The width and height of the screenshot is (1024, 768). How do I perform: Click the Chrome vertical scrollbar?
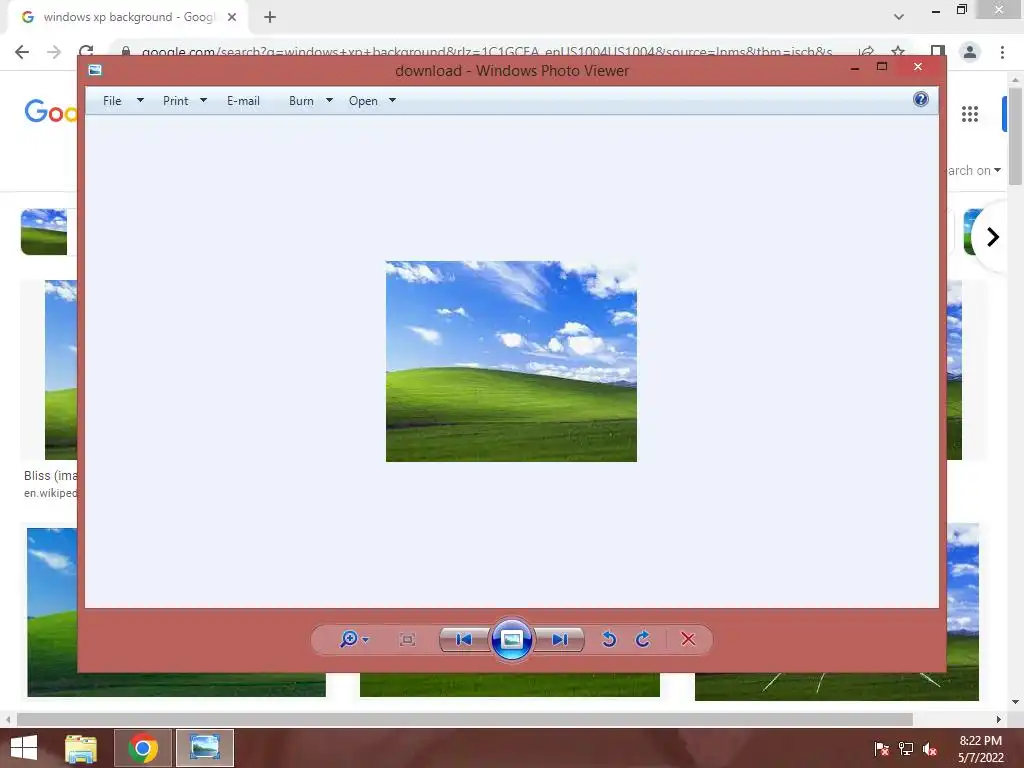1016,137
